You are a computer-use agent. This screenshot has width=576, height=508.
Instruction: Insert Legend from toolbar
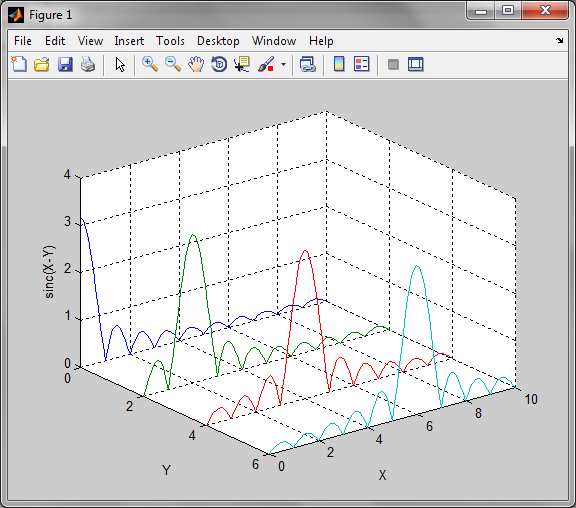click(361, 64)
